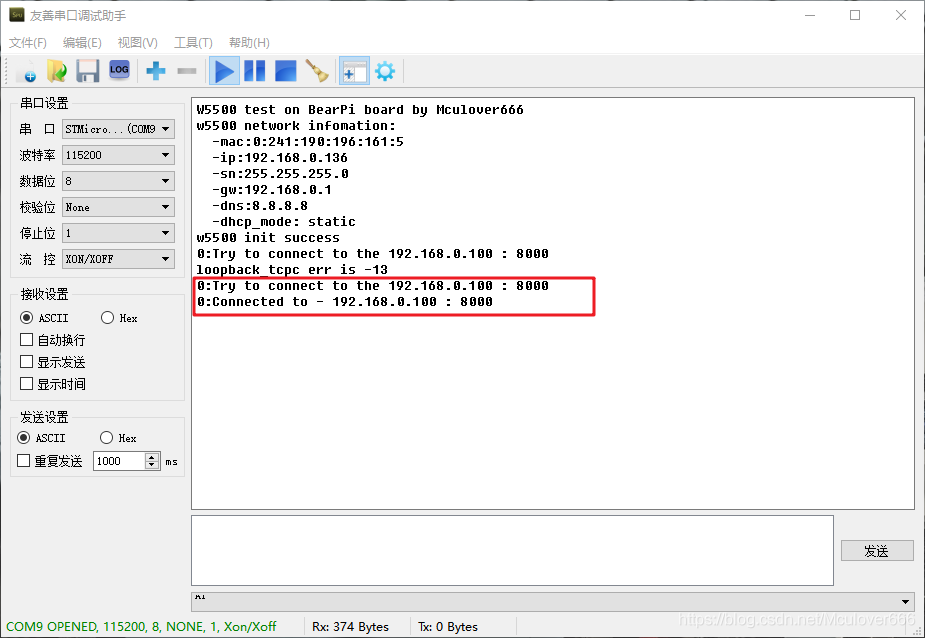Click the '-mac:0:241:190:196:161:5' line
Screen dimensions: 925x638
(x=308, y=142)
